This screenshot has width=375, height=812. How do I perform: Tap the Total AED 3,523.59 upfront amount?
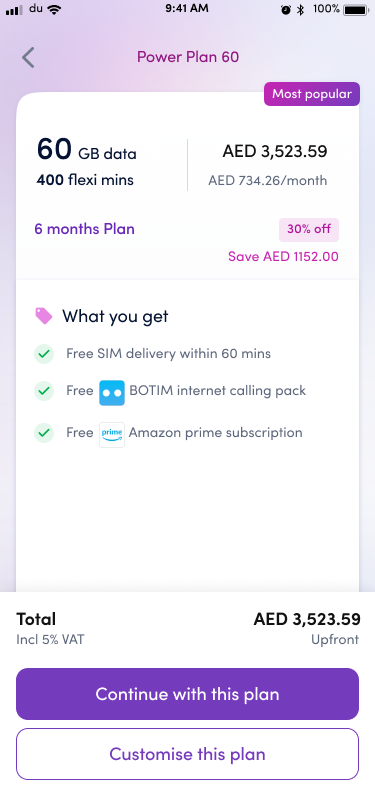pyautogui.click(x=307, y=619)
